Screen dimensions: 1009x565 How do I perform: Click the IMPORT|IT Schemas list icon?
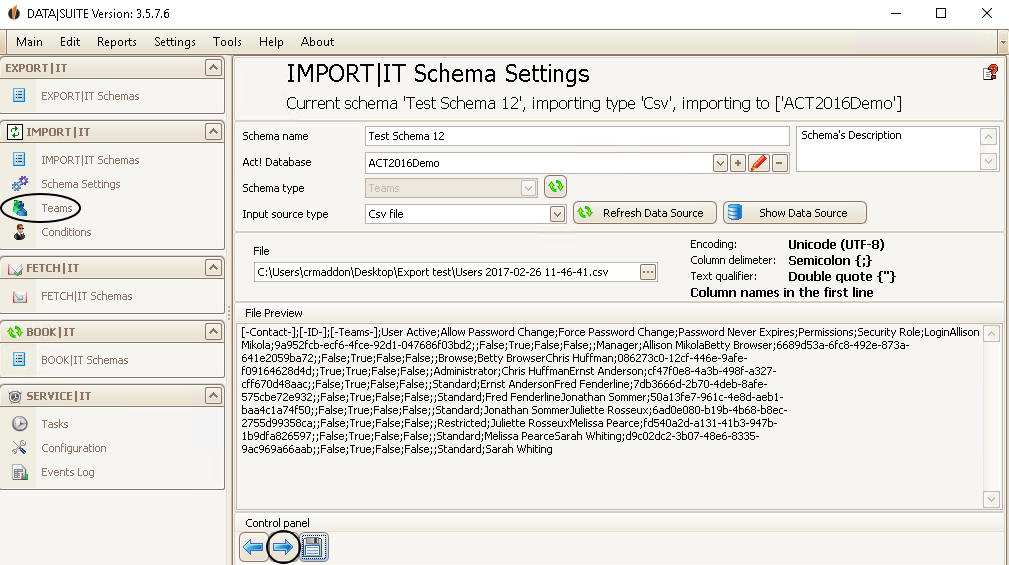coord(19,159)
